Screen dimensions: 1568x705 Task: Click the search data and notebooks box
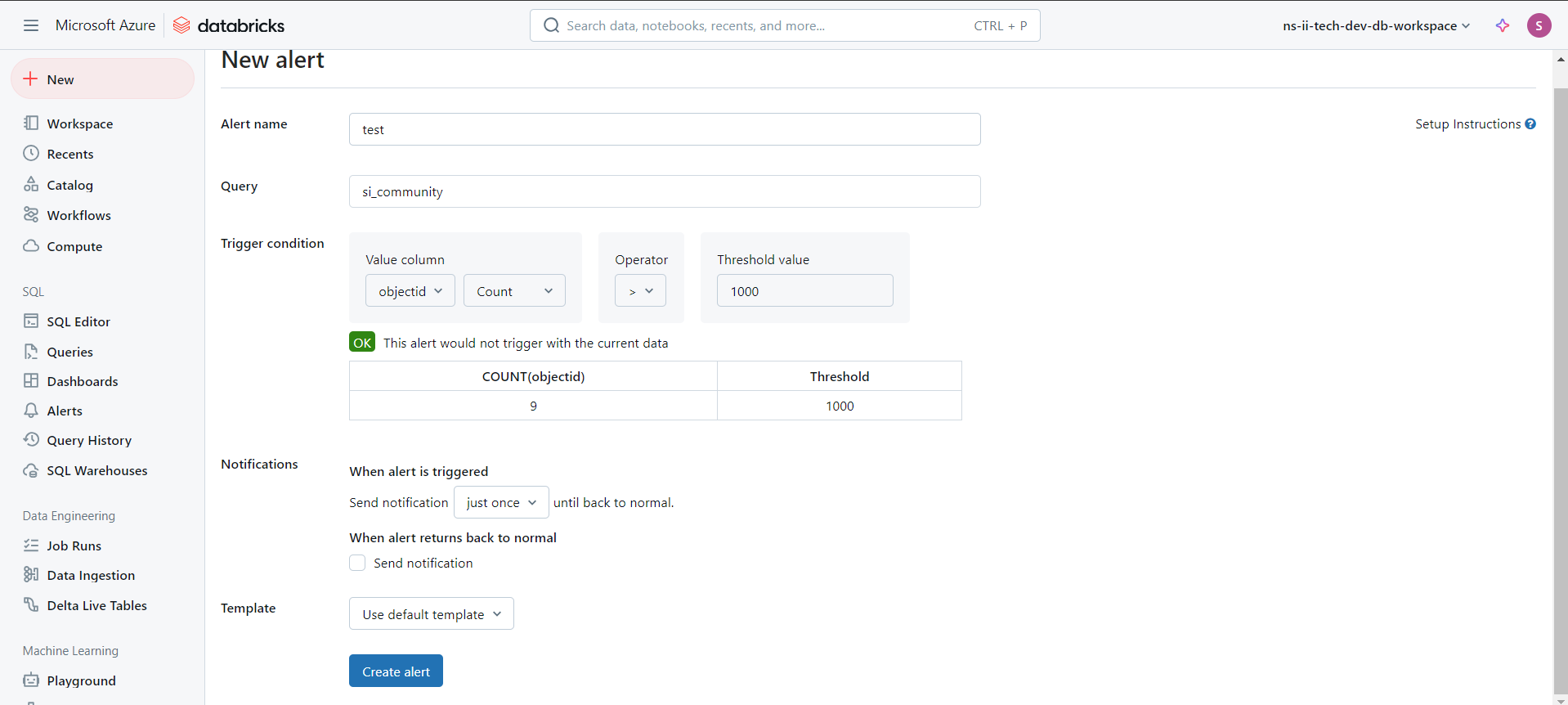pos(785,25)
